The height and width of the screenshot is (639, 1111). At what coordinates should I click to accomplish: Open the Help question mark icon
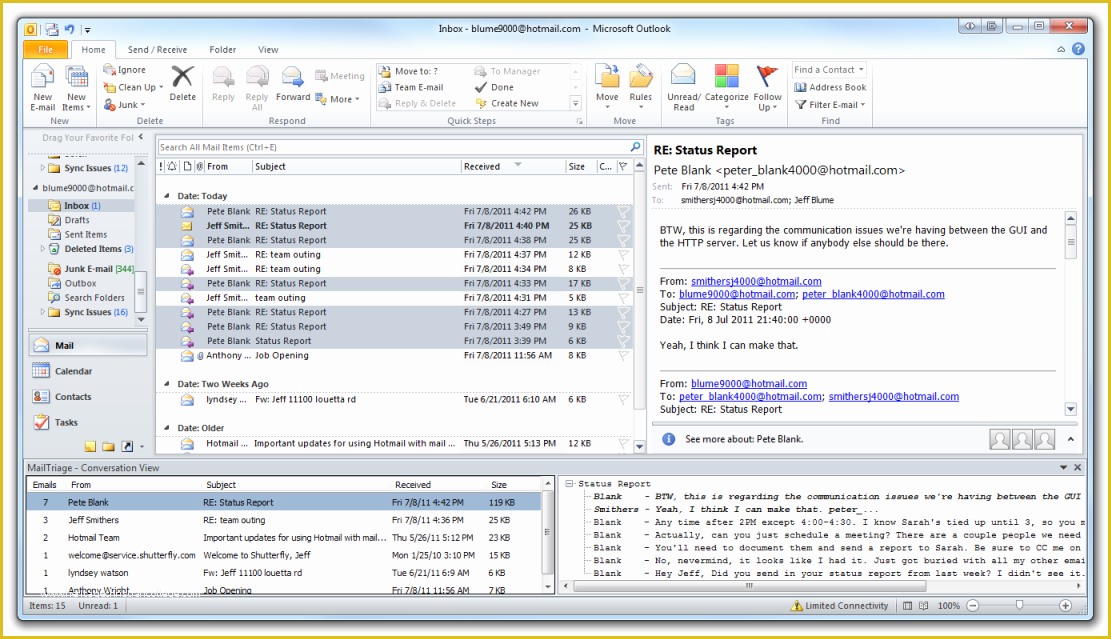tap(1078, 49)
